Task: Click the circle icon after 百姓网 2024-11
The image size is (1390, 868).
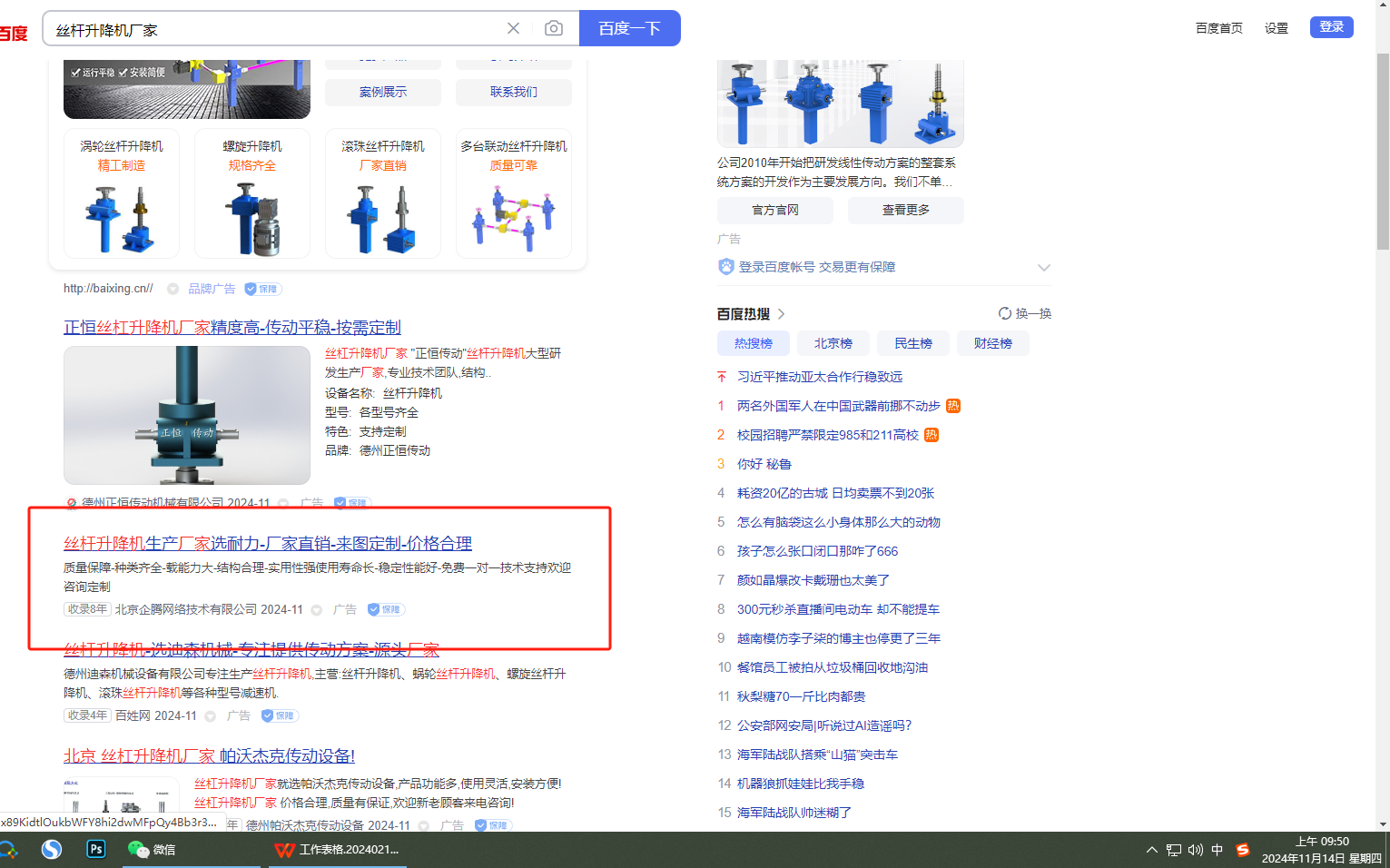Action: tap(211, 716)
